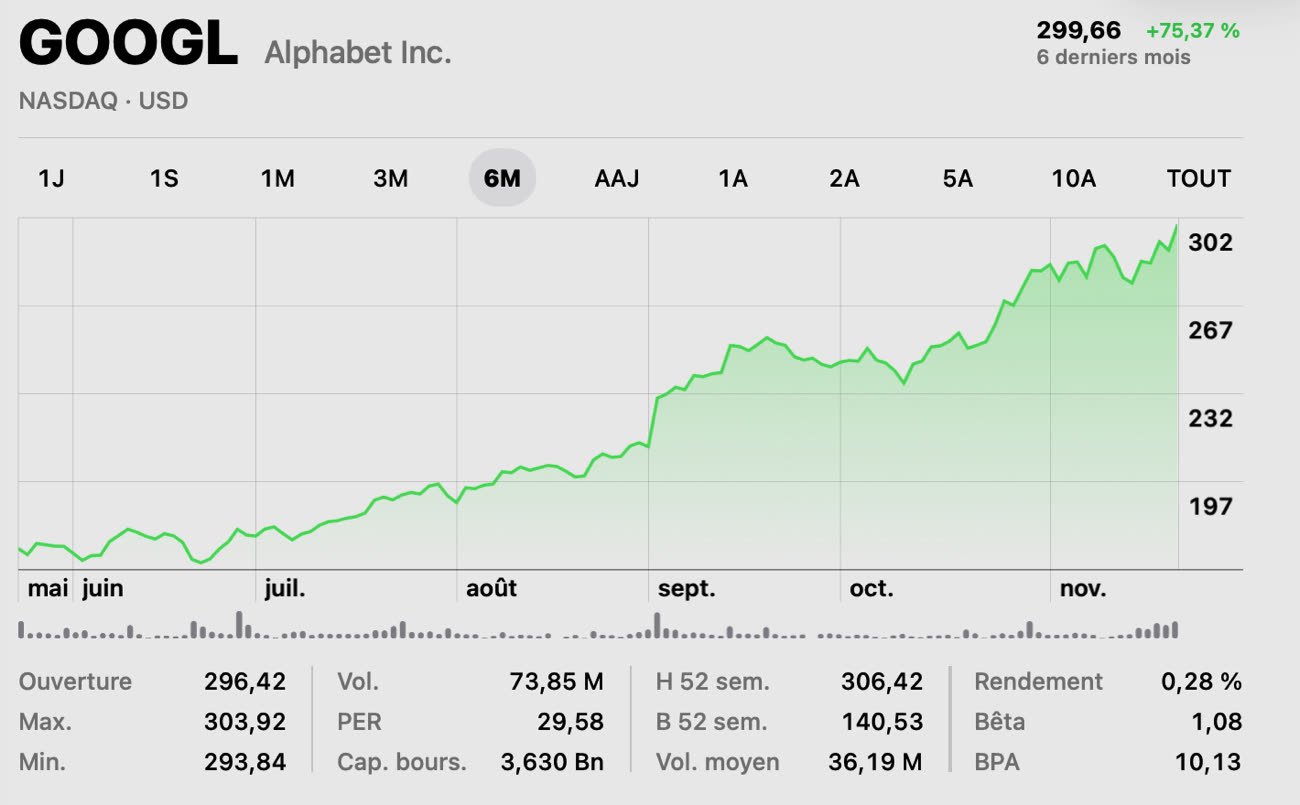
Task: Click the Cap. bours. 3,630 Bn value
Action: coord(552,761)
